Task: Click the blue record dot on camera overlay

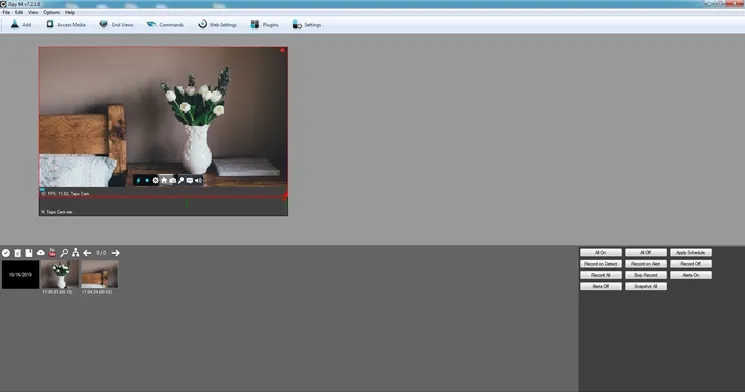Action: pos(147,181)
